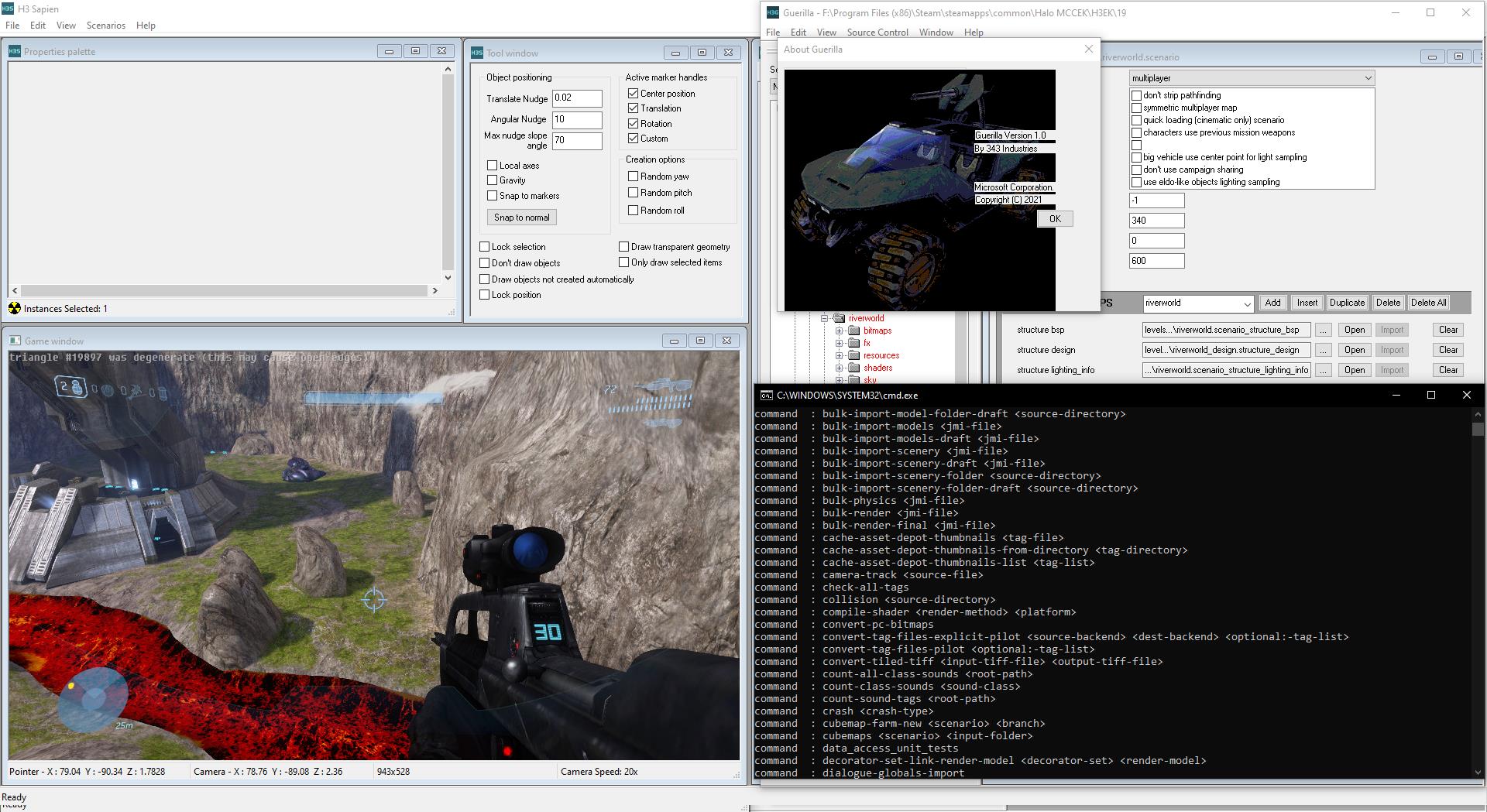Enable Local axes in Object positioning
Viewport: 1487px width, 812px height.
pos(492,166)
